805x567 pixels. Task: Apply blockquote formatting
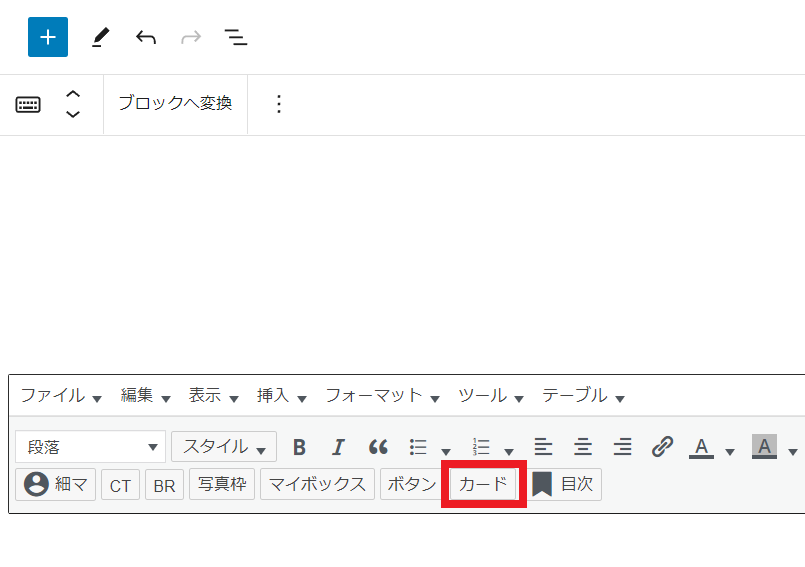(378, 447)
